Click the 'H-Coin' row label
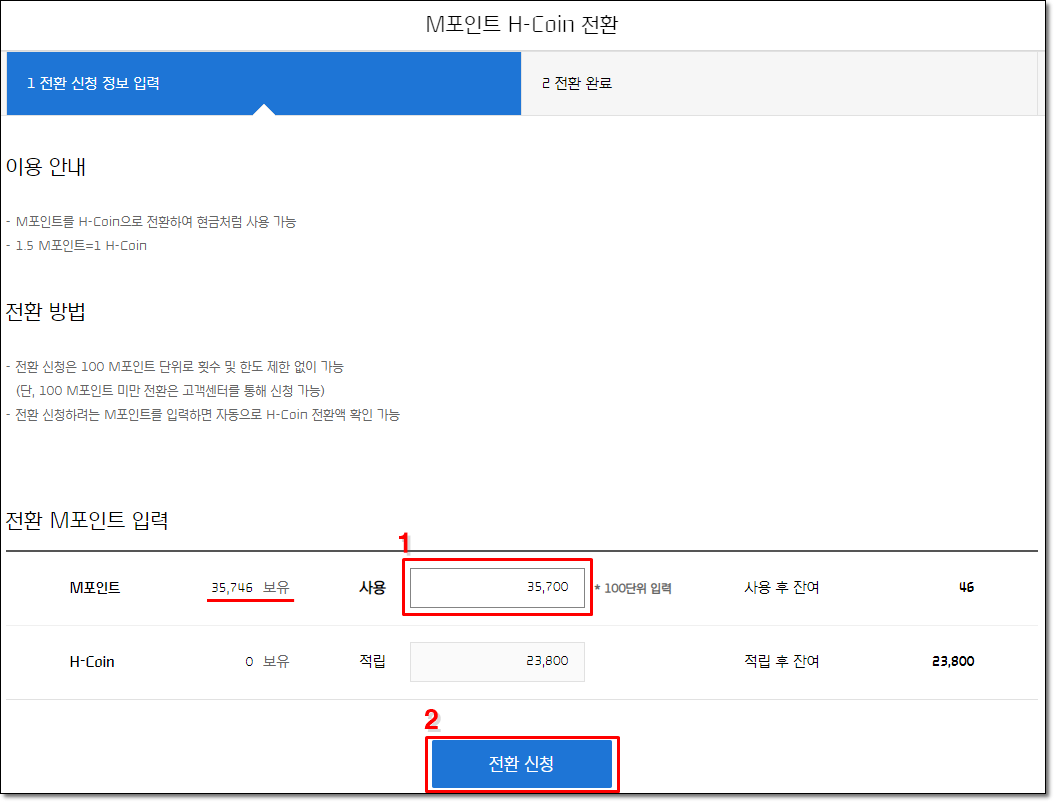 pyautogui.click(x=93, y=661)
